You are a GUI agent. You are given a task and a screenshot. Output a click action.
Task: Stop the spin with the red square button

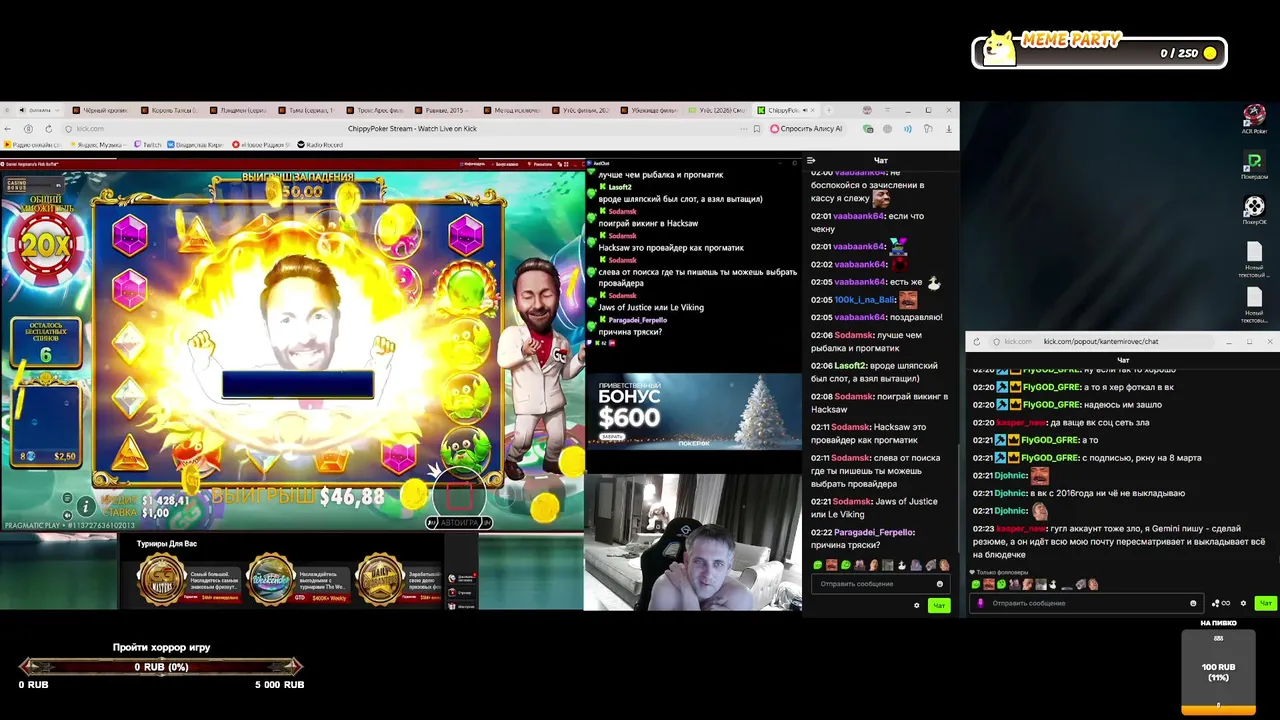(x=459, y=496)
